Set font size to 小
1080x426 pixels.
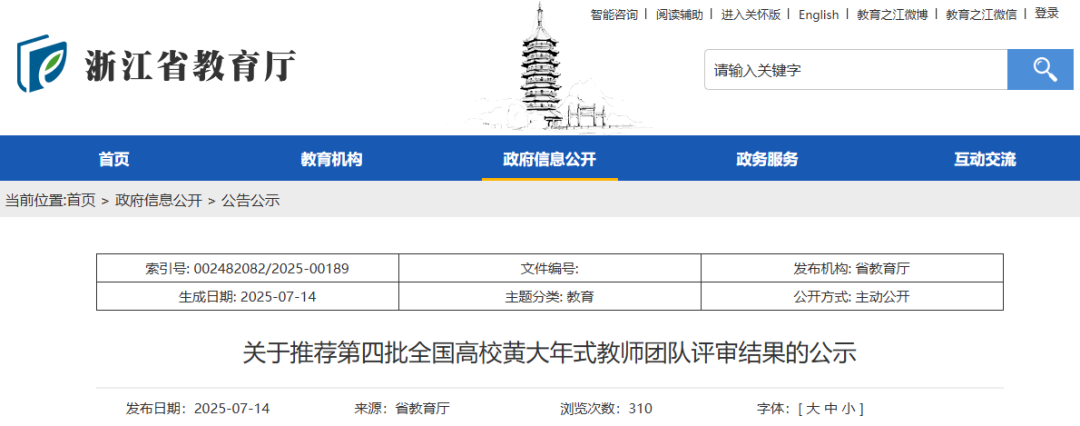[847, 409]
